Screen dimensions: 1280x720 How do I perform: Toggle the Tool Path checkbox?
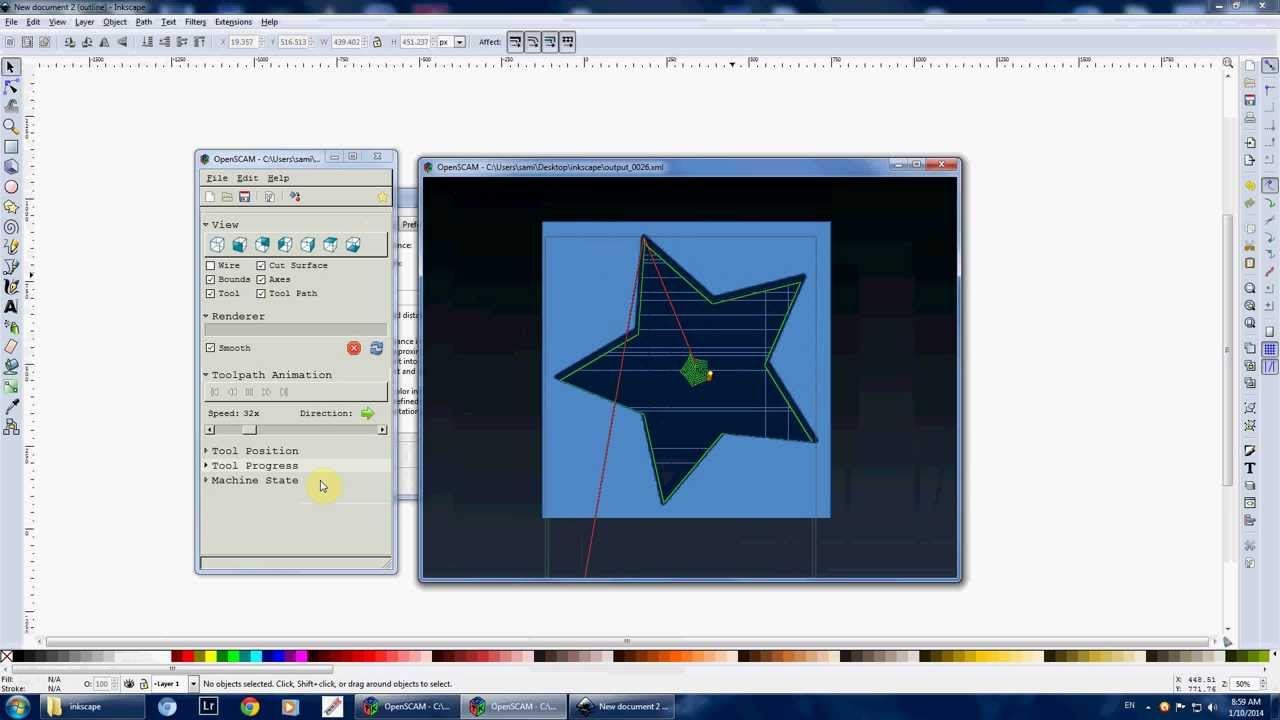tap(261, 294)
